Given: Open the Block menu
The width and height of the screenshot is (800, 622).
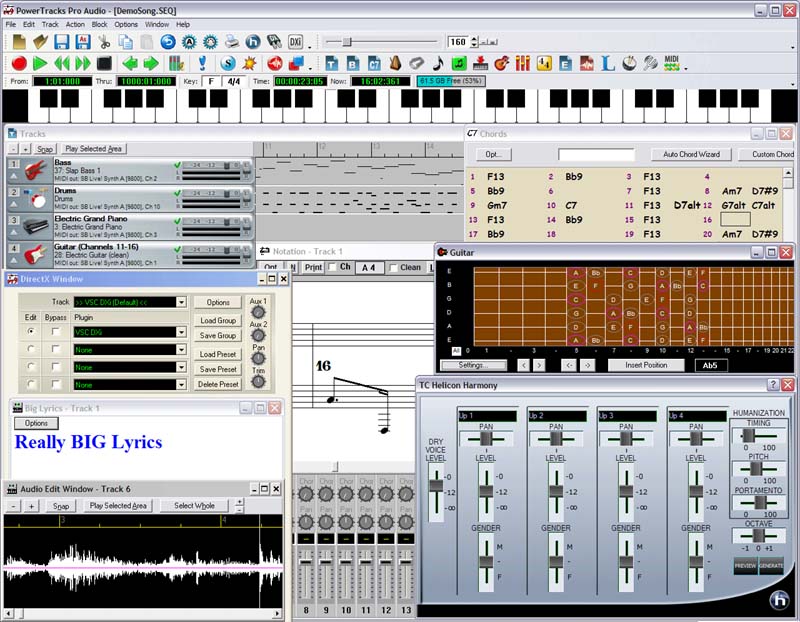Looking at the screenshot, I should (x=99, y=24).
